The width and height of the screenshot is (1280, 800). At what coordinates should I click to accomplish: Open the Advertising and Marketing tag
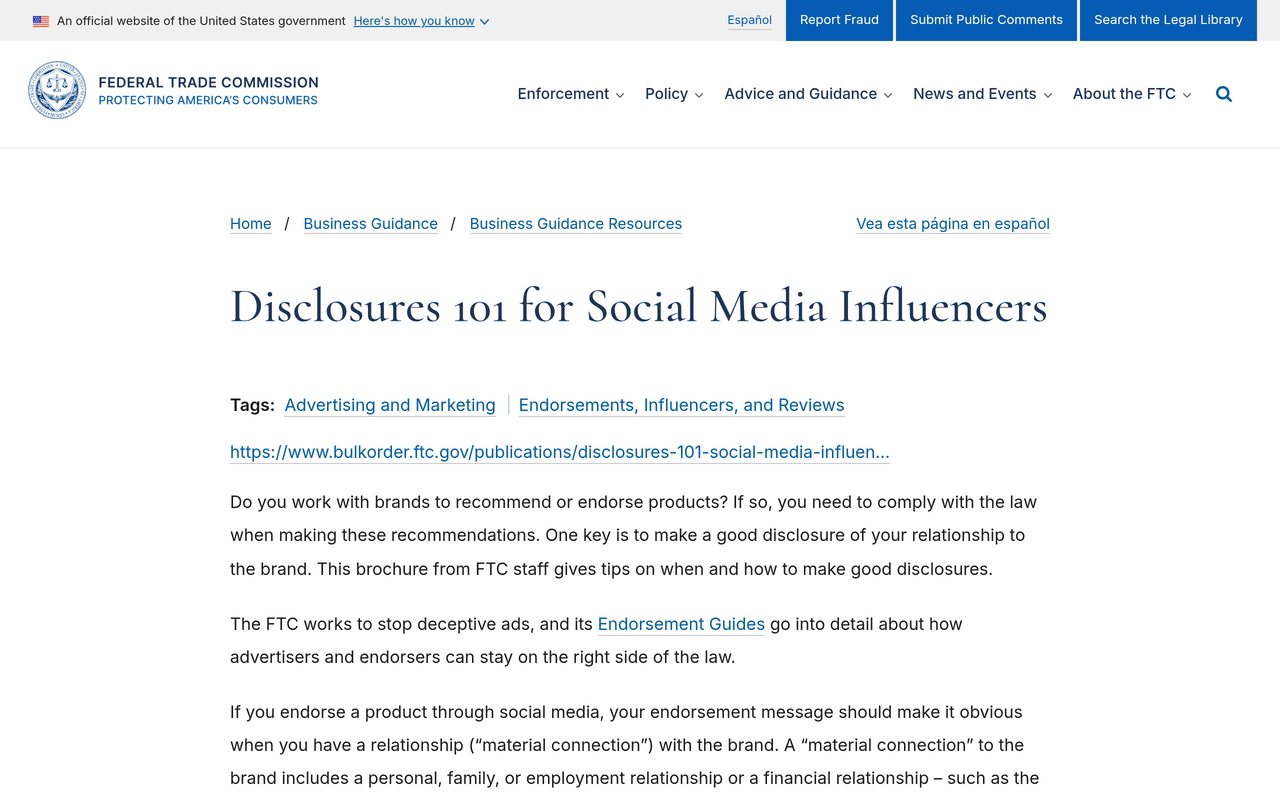tap(390, 405)
